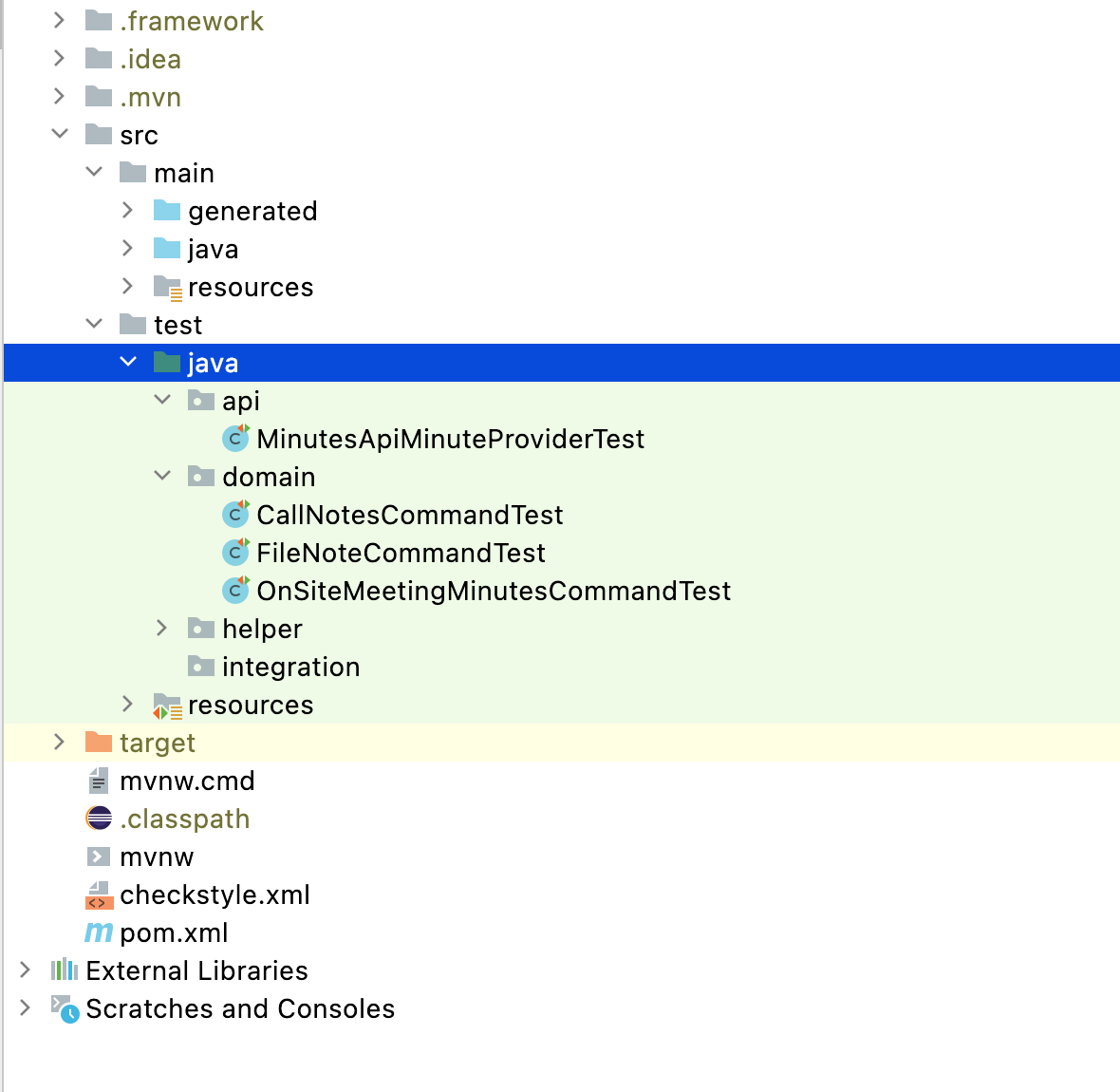
Task: Click the text file icon for mvnw.cmd
Action: click(x=99, y=781)
